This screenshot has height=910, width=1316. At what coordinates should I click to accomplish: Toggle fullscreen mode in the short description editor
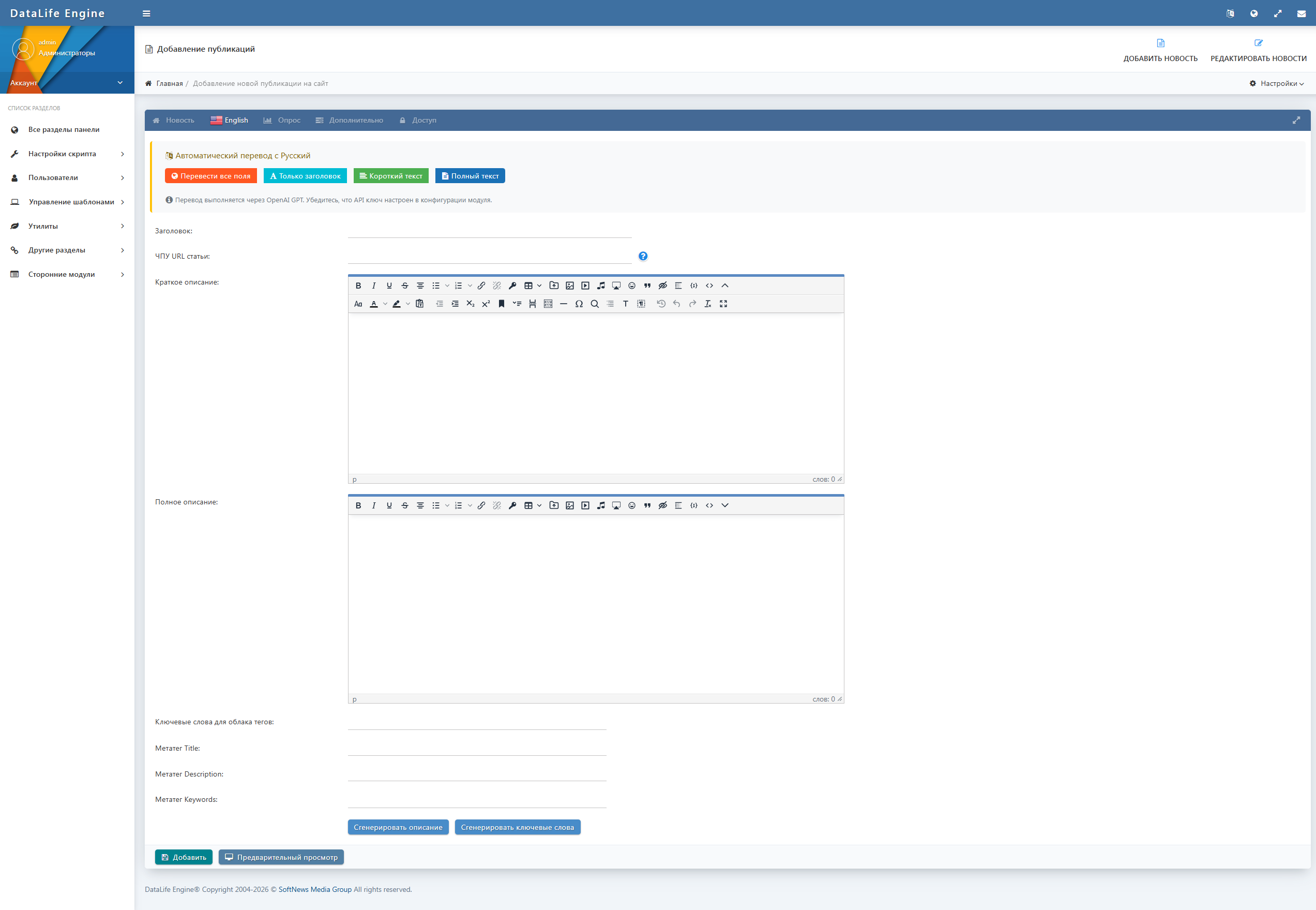click(723, 304)
